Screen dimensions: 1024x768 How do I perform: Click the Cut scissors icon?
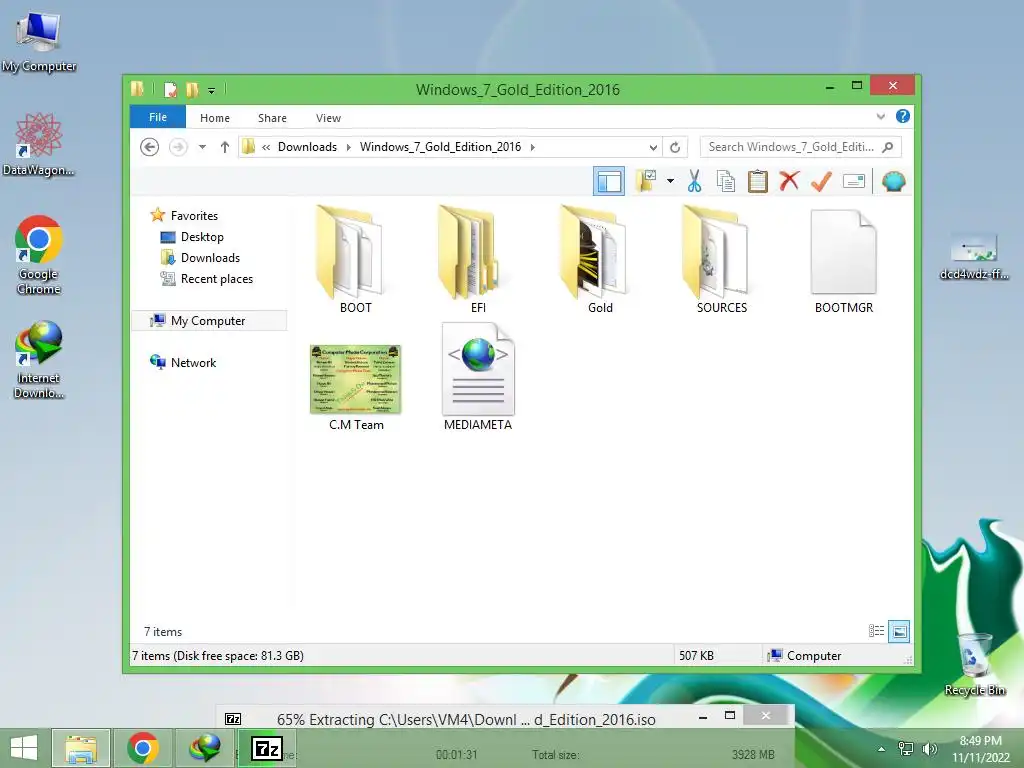[x=694, y=181]
